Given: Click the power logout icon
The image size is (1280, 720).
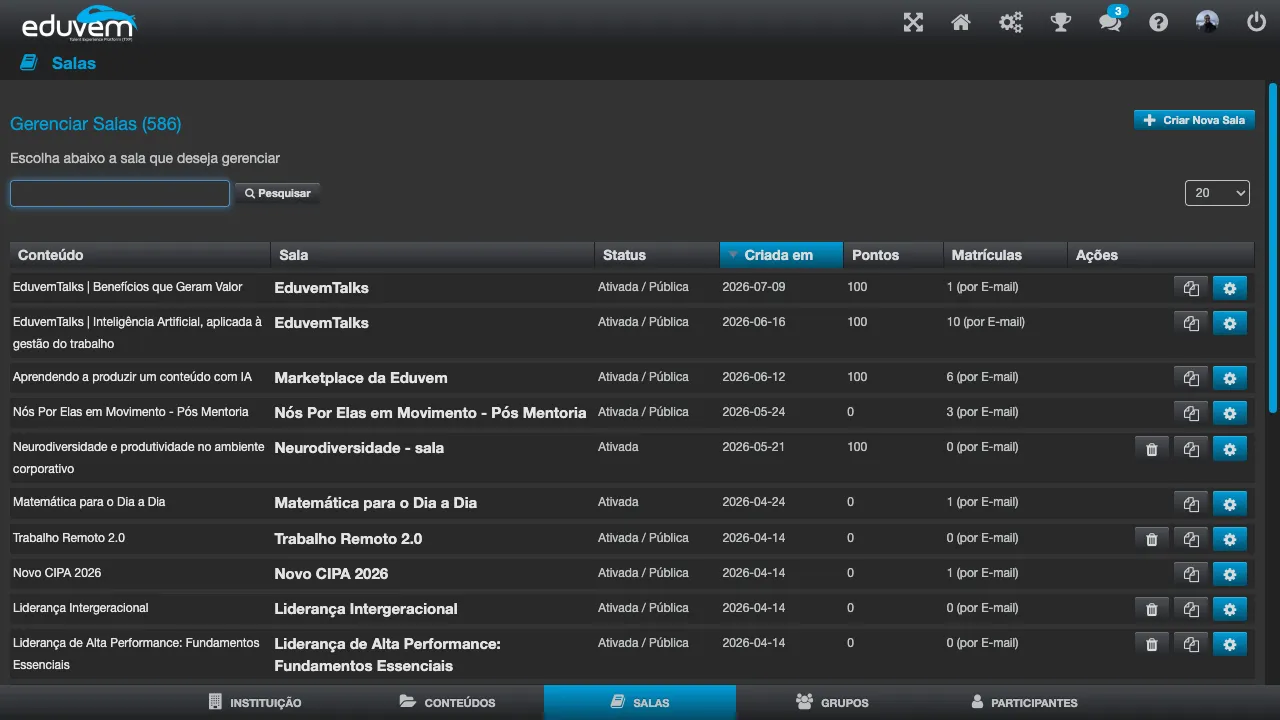Looking at the screenshot, I should click(1256, 22).
